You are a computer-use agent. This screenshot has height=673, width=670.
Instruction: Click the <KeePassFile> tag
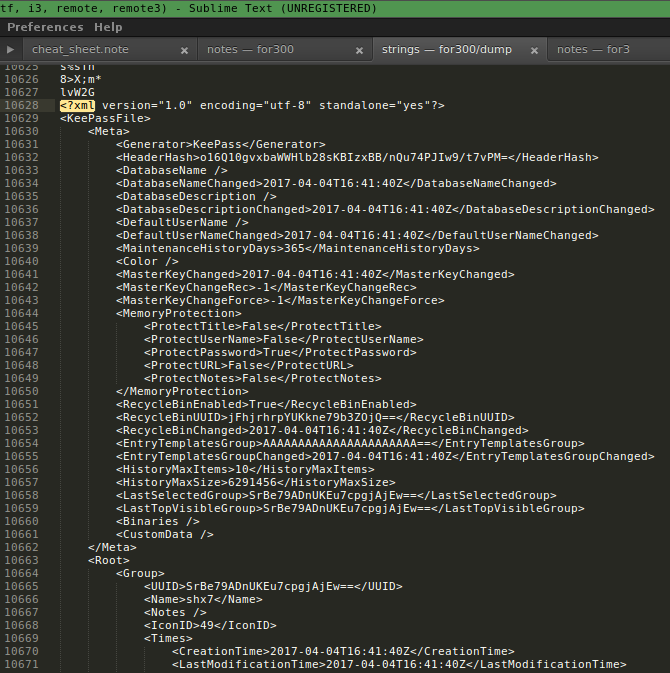coord(105,118)
